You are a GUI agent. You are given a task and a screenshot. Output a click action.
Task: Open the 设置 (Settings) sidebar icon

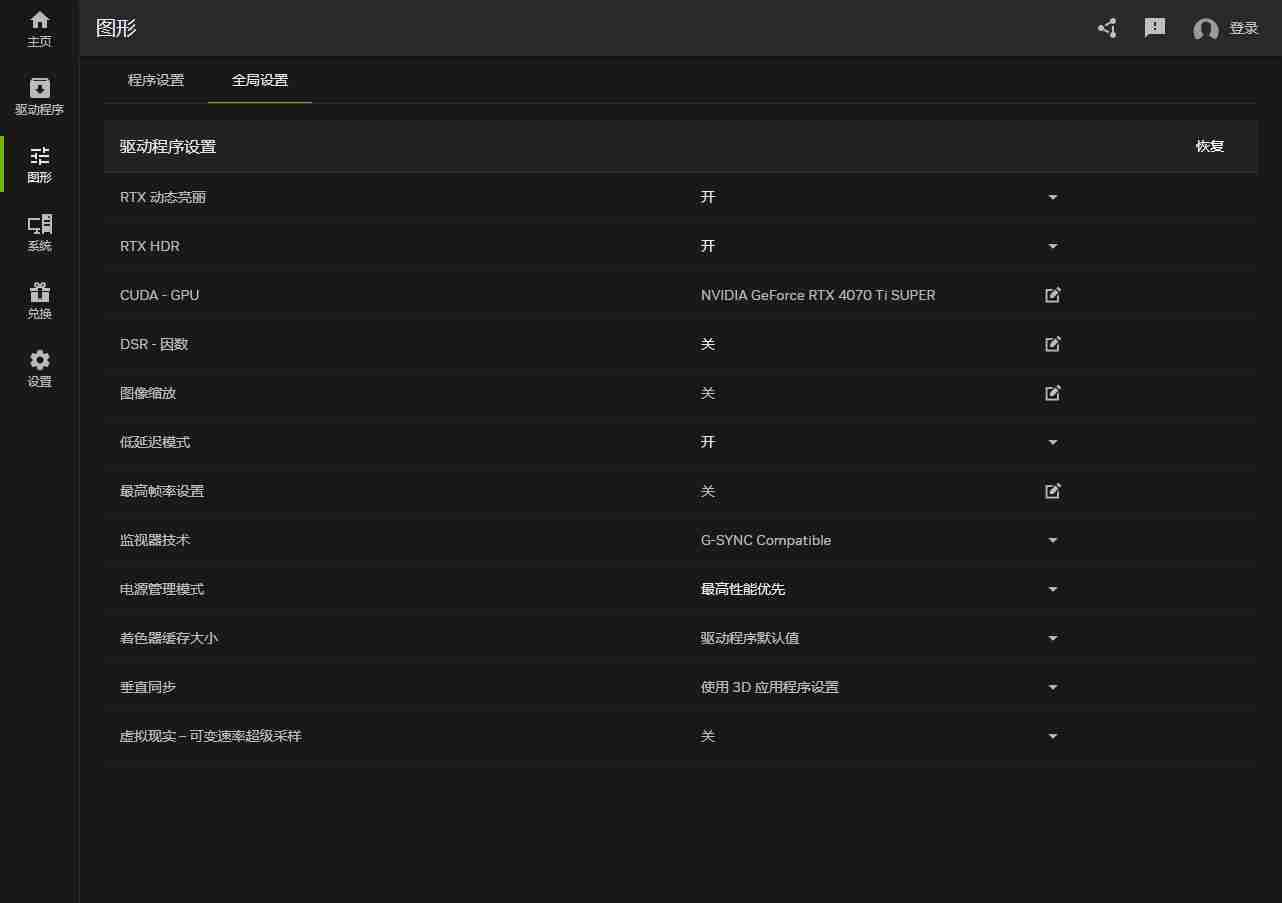coord(39,368)
